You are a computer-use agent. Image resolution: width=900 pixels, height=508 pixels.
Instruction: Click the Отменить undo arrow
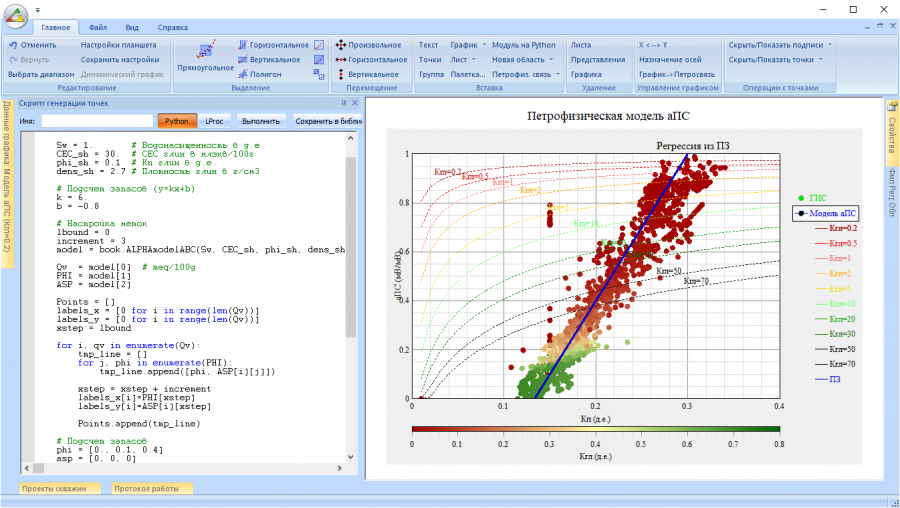pos(13,45)
